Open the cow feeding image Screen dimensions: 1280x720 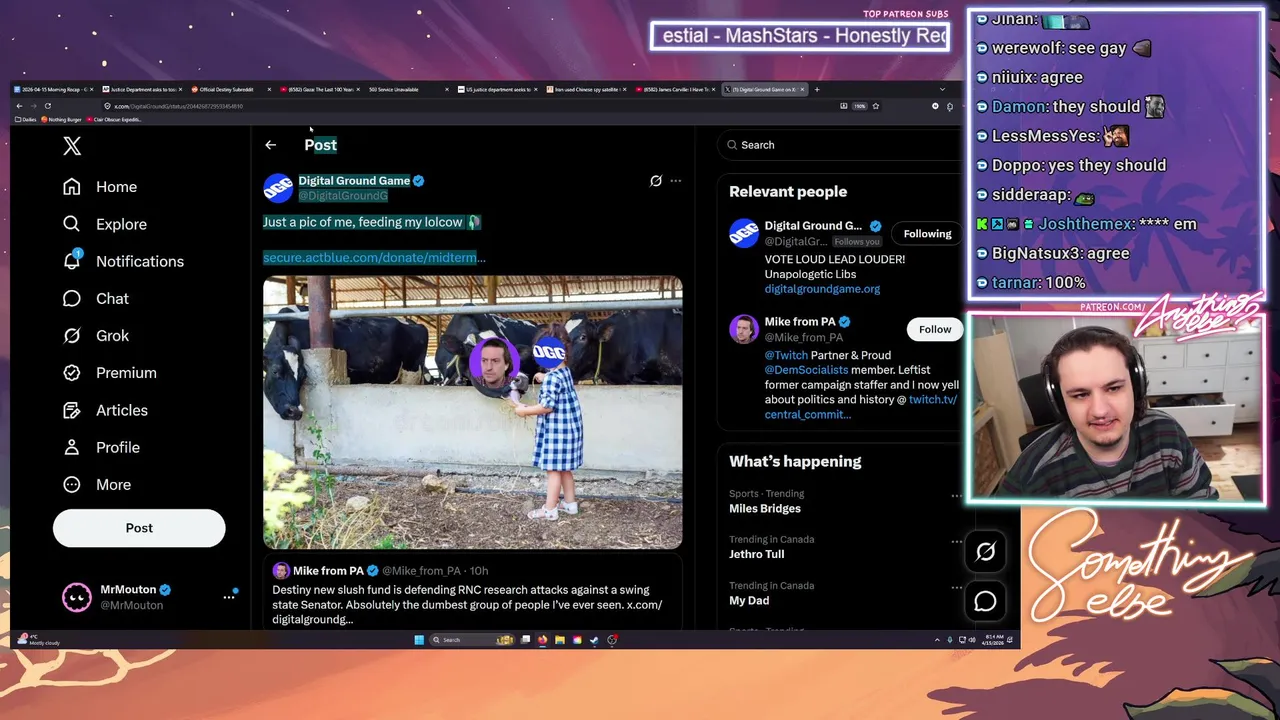pyautogui.click(x=473, y=412)
